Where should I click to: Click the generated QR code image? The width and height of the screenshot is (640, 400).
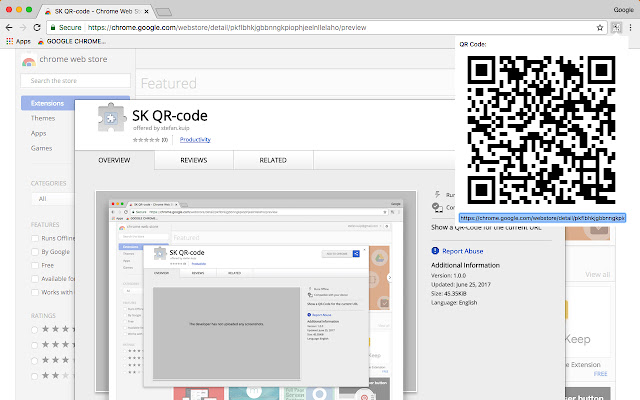click(541, 130)
